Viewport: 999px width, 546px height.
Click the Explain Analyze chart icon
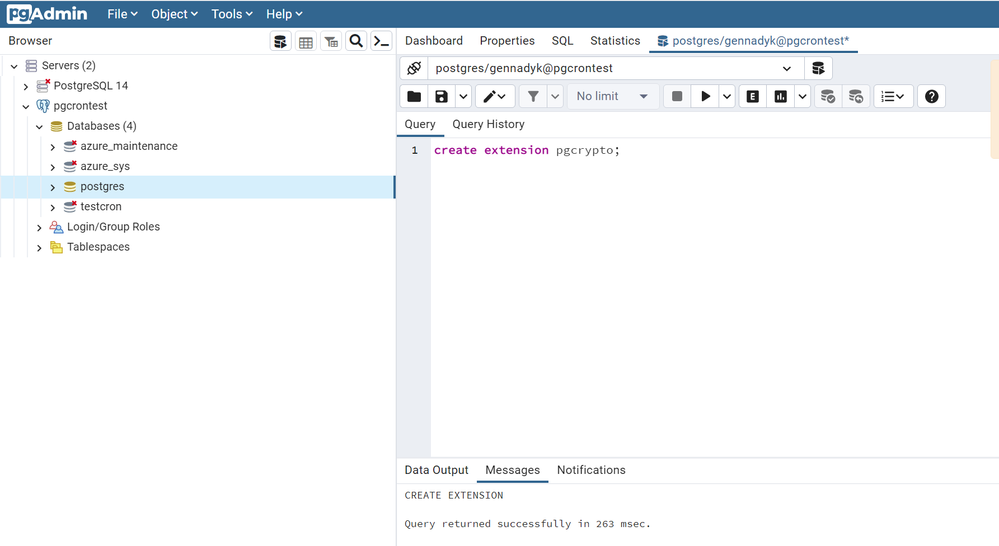click(x=780, y=96)
